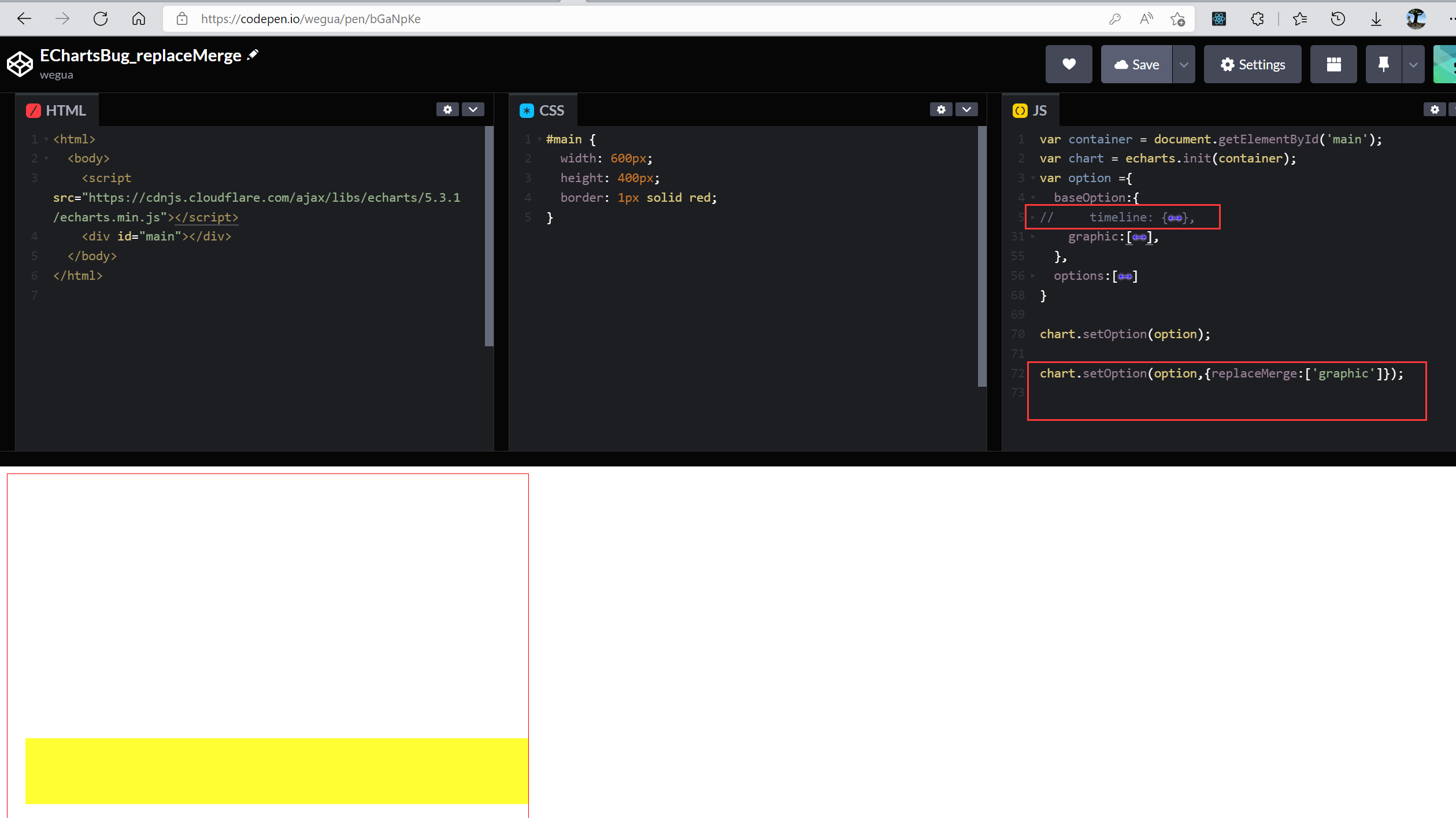Screen dimensions: 1456x818
Task: Open the JS panel settings gear
Action: (x=1435, y=109)
